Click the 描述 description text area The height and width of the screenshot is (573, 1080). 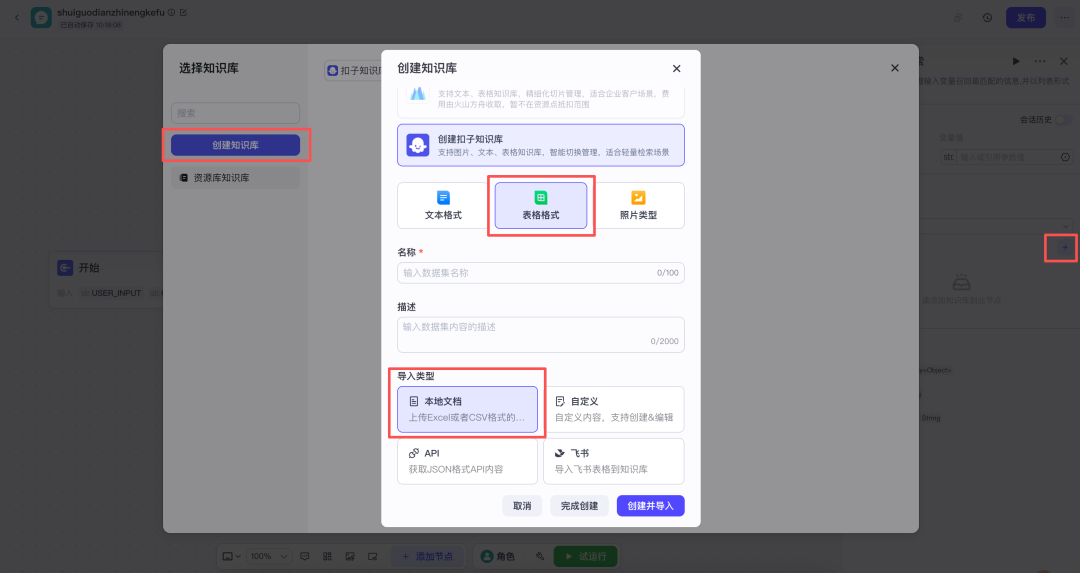coord(540,334)
